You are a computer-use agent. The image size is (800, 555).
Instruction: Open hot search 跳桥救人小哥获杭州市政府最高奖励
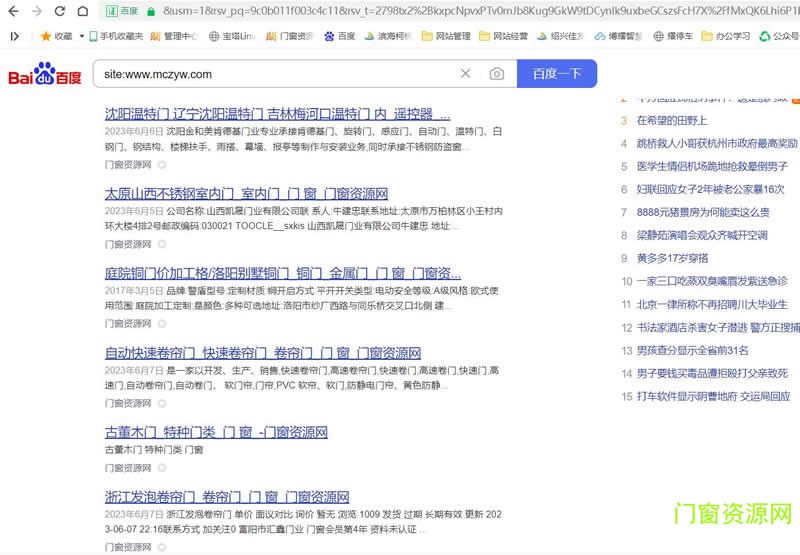coord(717,144)
